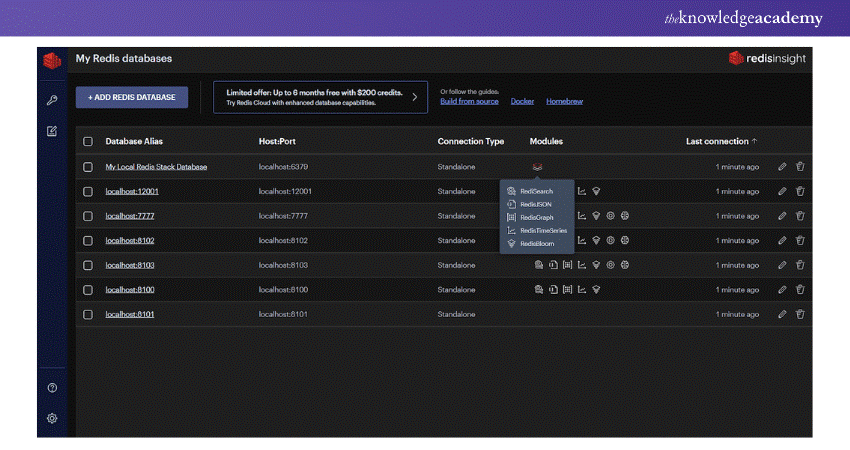Click RedisBloom in the modules popup

click(537, 243)
